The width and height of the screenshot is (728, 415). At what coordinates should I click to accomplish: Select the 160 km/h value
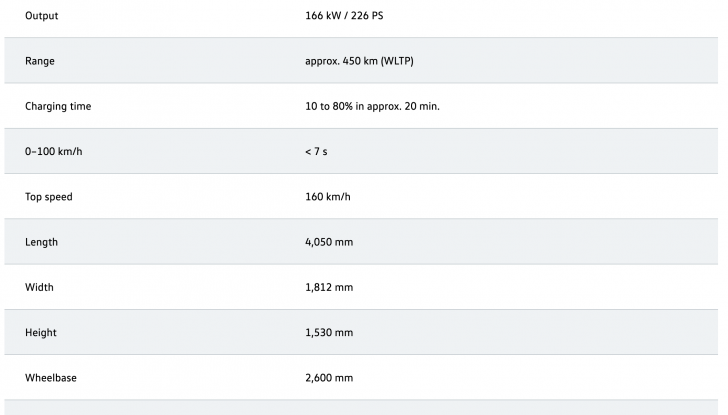(x=327, y=197)
